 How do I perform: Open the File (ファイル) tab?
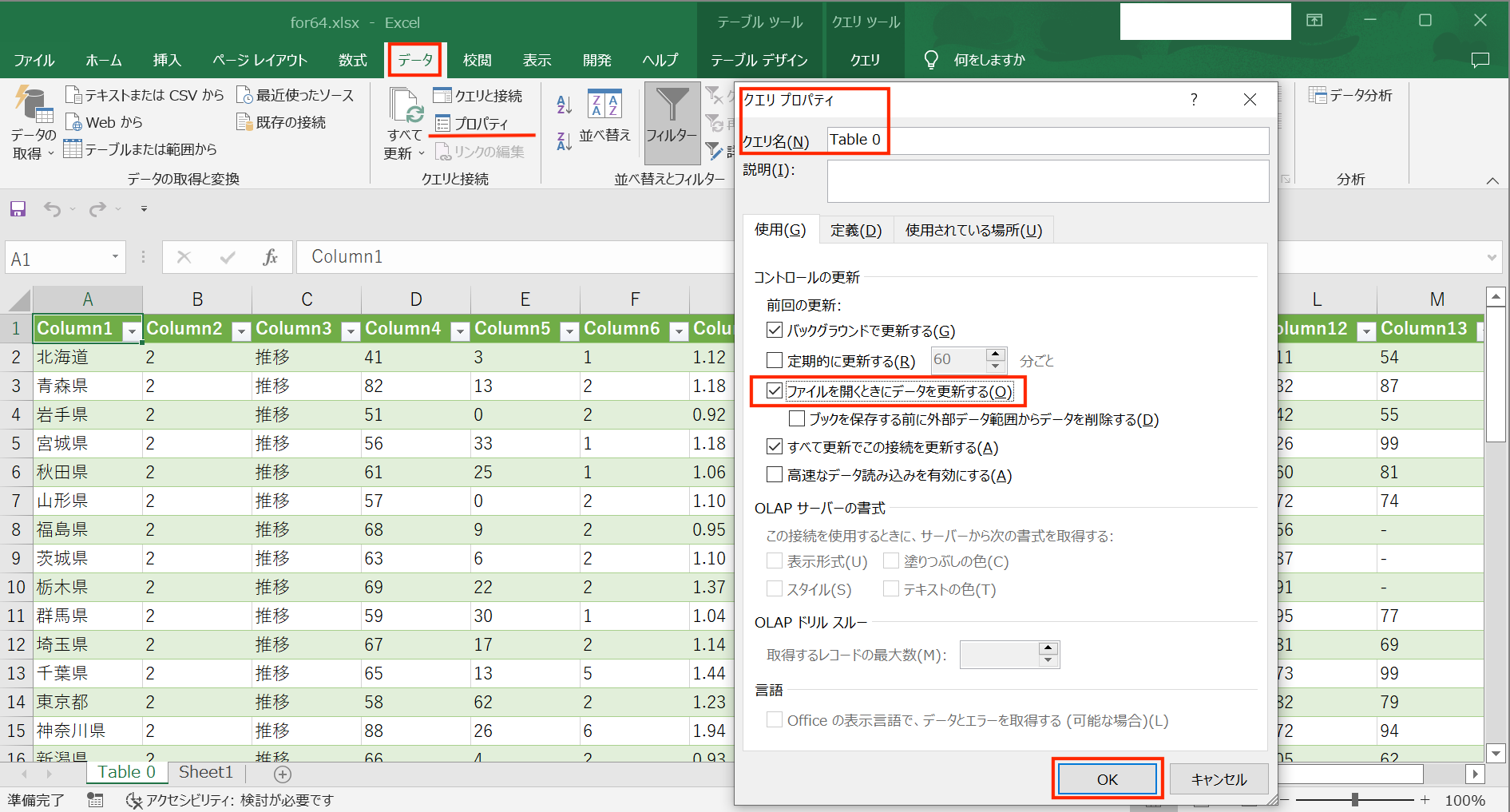34,60
